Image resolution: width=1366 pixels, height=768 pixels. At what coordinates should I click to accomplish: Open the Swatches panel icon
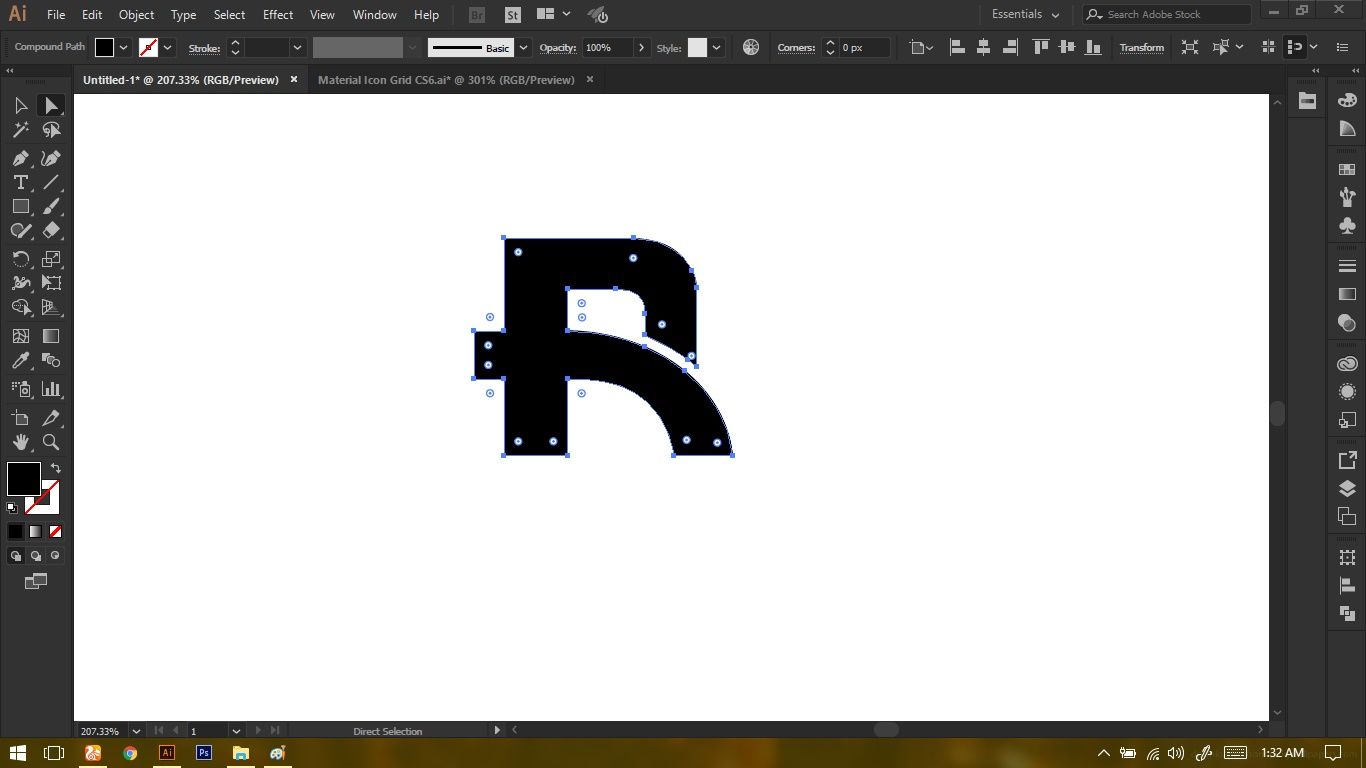(1347, 170)
